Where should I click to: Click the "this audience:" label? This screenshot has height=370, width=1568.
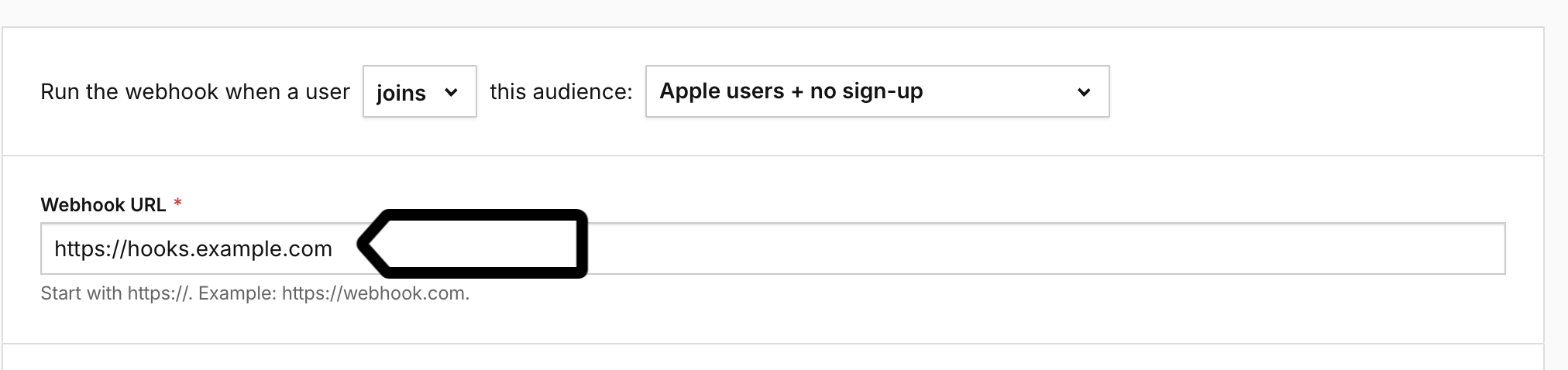[561, 92]
